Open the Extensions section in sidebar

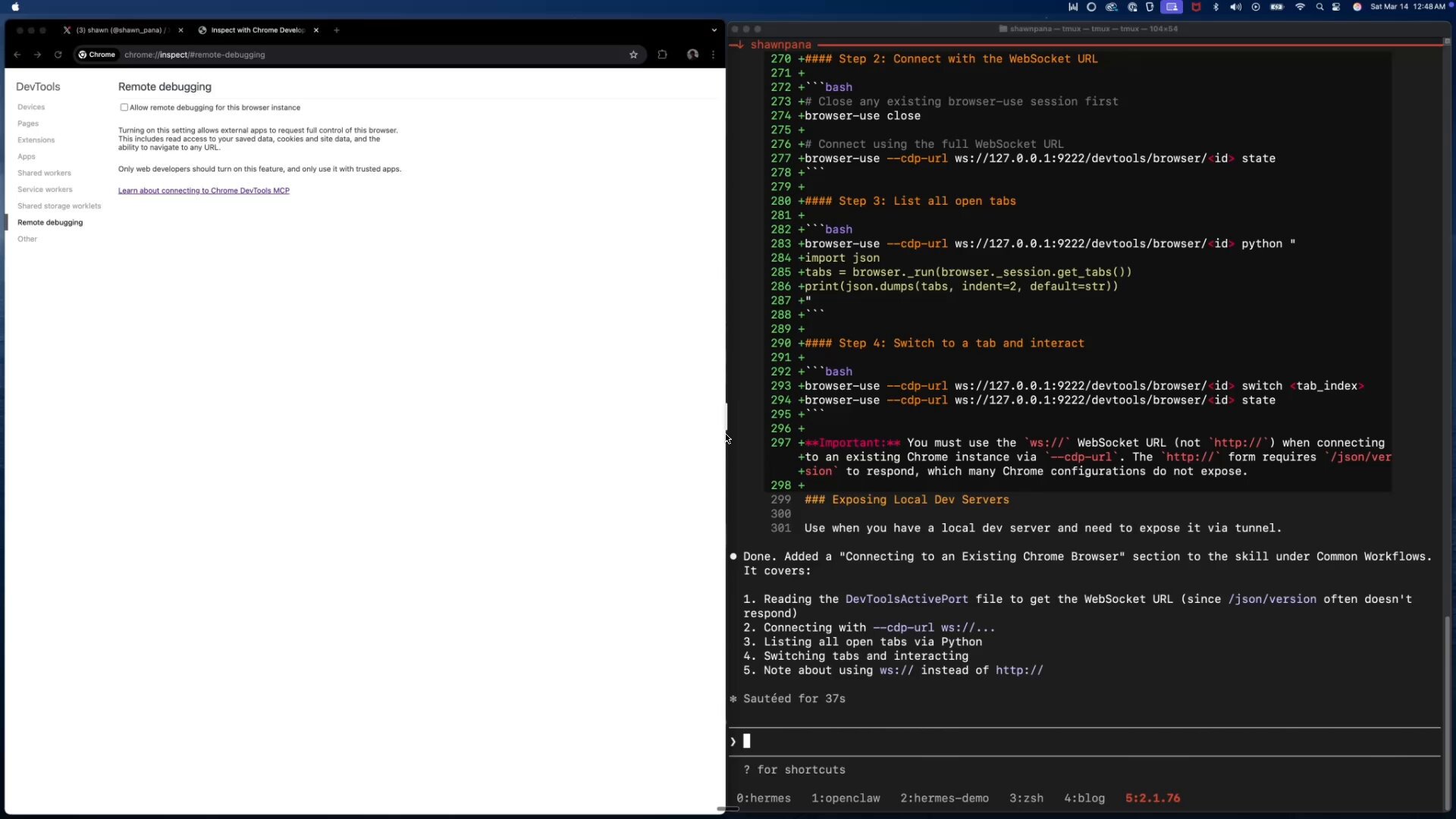click(36, 140)
